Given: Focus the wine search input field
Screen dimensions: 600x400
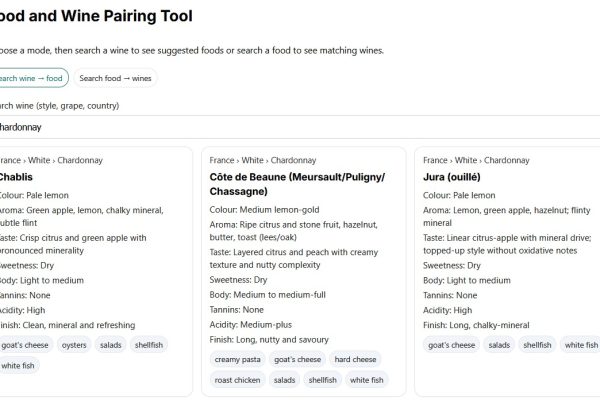Looking at the screenshot, I should click(300, 127).
